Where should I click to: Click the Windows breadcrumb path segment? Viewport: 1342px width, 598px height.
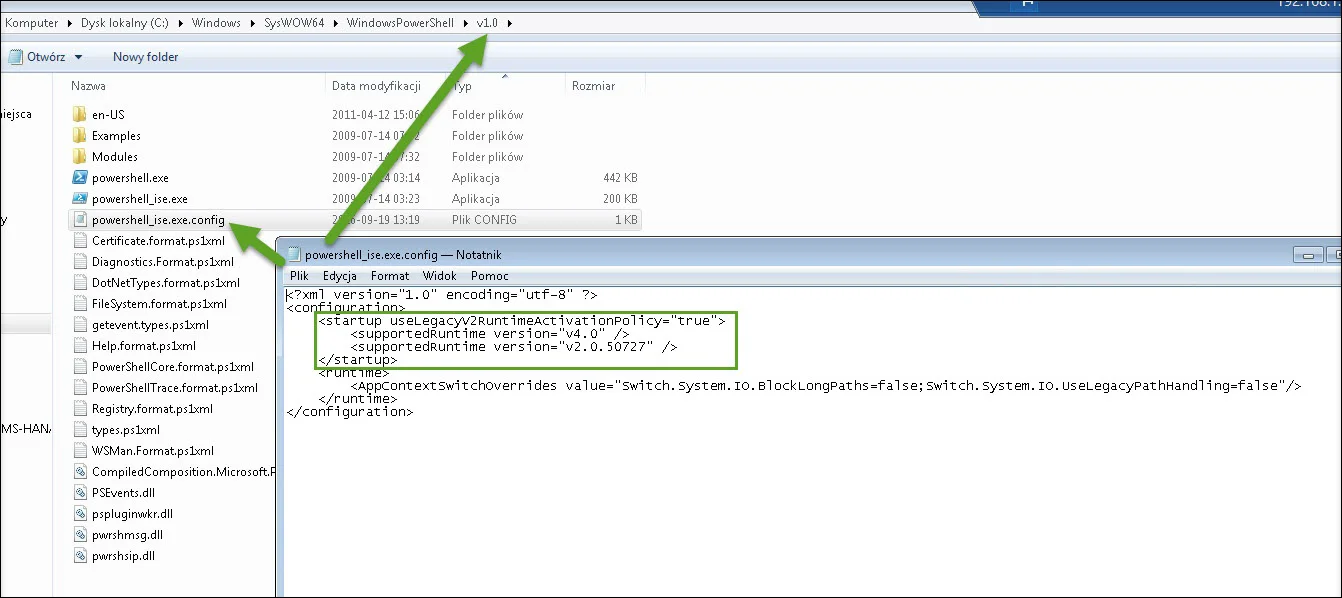(x=216, y=23)
